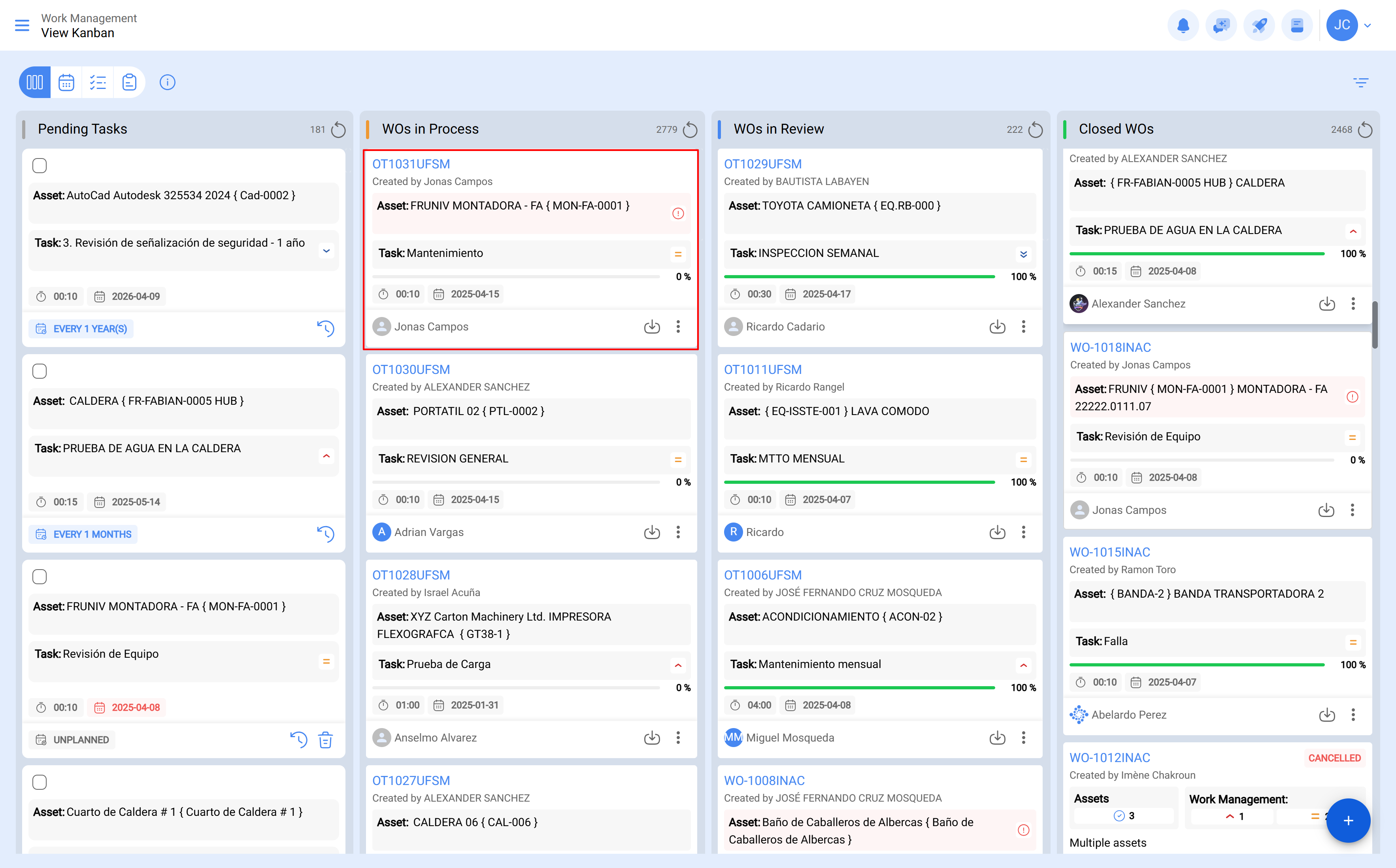
Task: Switch to the Calendar view icon
Action: pos(66,82)
